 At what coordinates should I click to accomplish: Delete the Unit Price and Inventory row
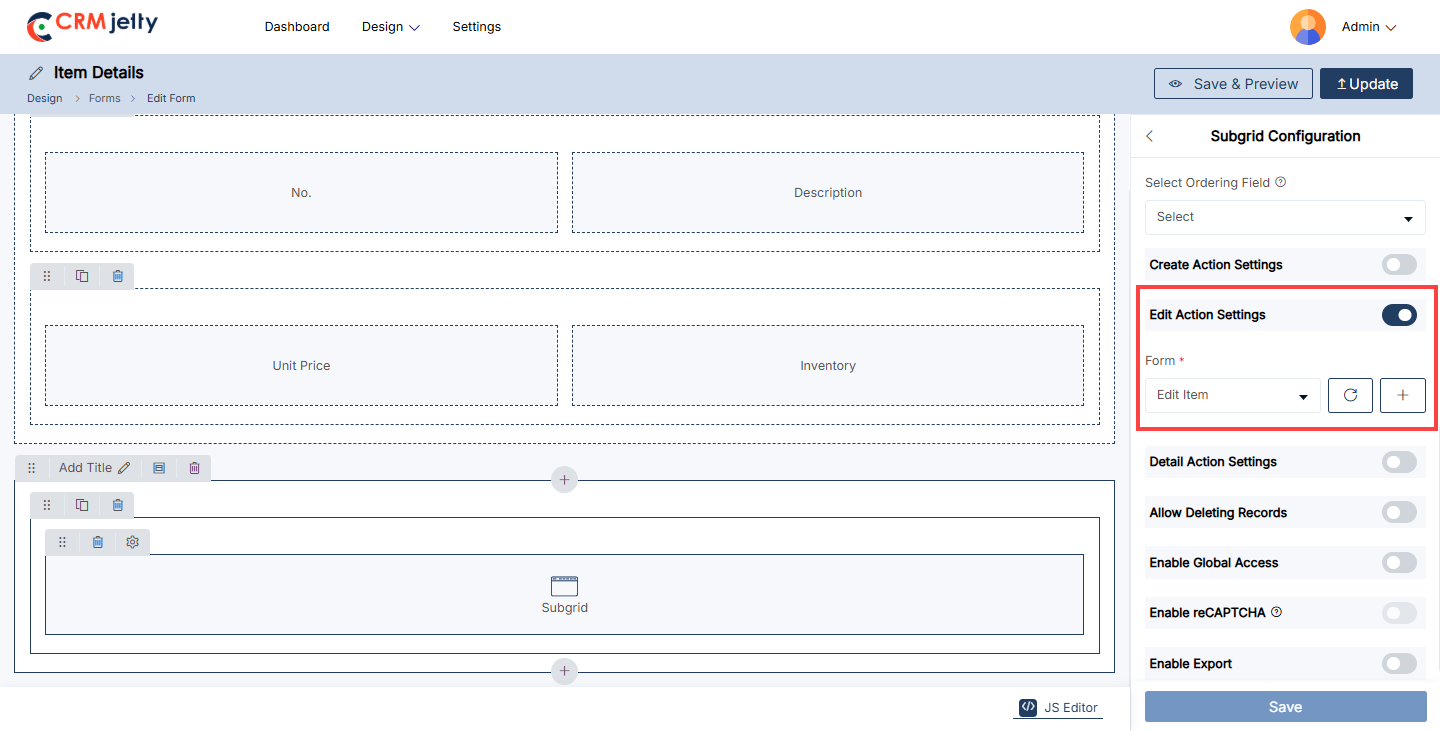pos(117,276)
